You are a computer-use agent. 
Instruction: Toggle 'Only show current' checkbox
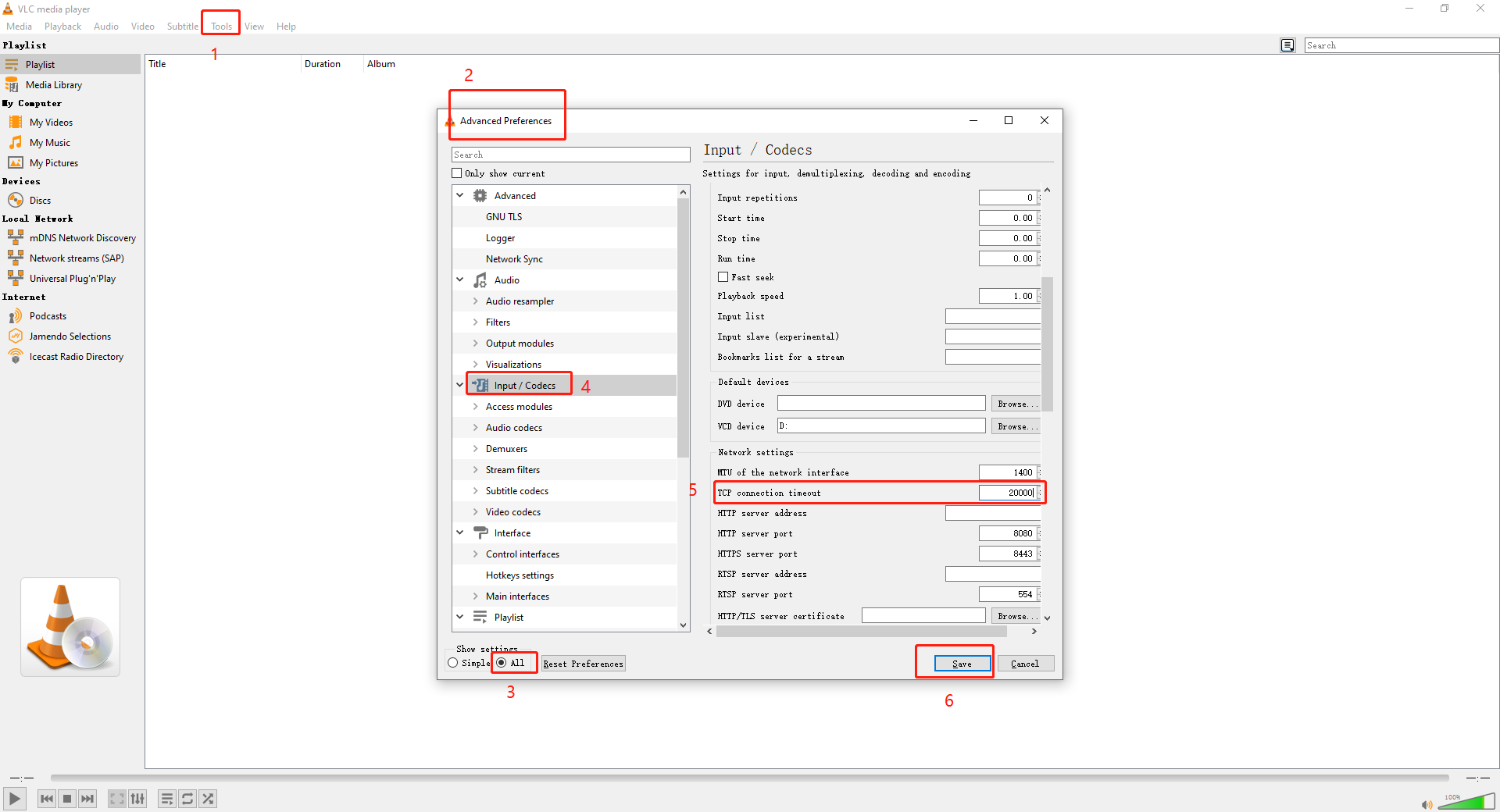coord(457,173)
